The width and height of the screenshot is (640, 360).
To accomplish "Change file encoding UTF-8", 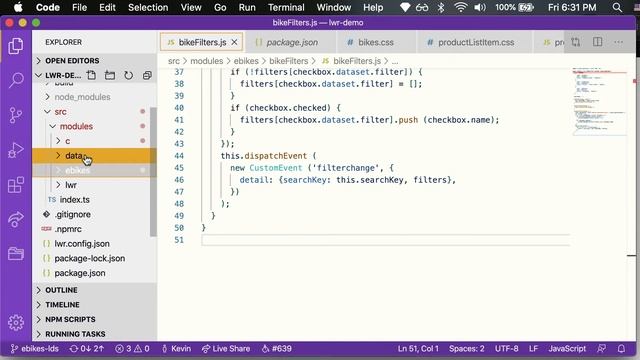I will pos(507,349).
